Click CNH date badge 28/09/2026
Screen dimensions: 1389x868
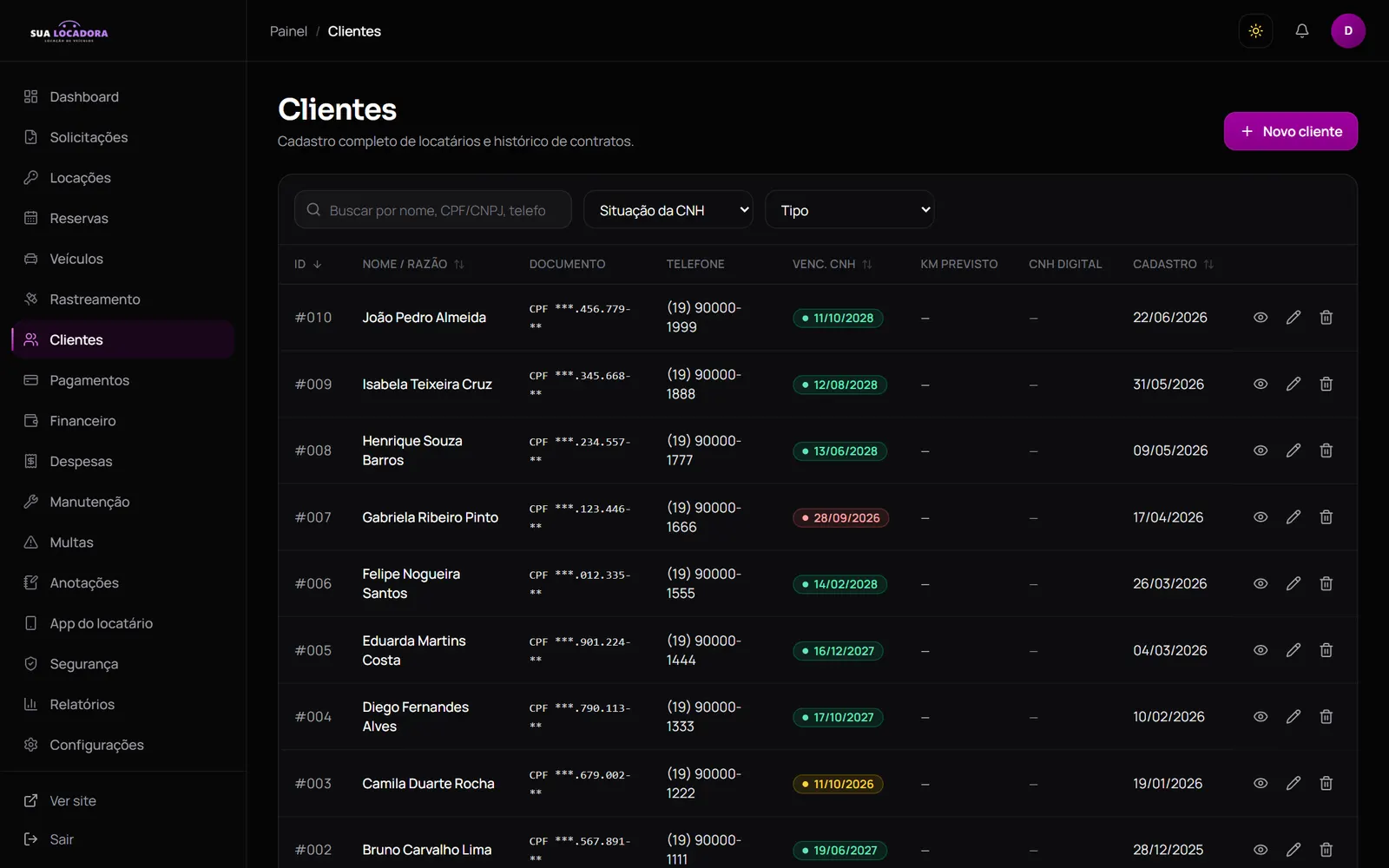tap(840, 517)
